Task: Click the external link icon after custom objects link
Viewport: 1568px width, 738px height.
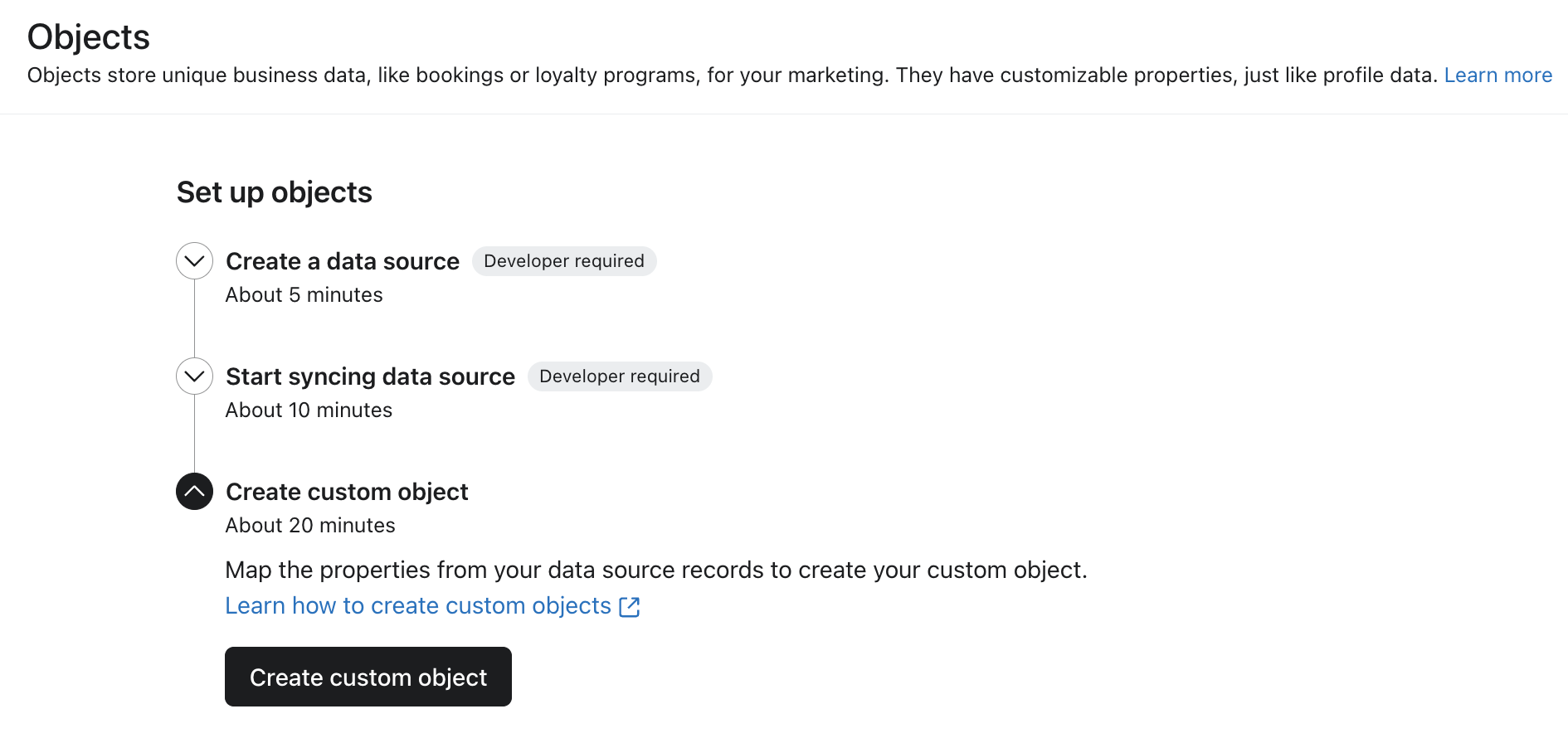Action: (x=630, y=607)
